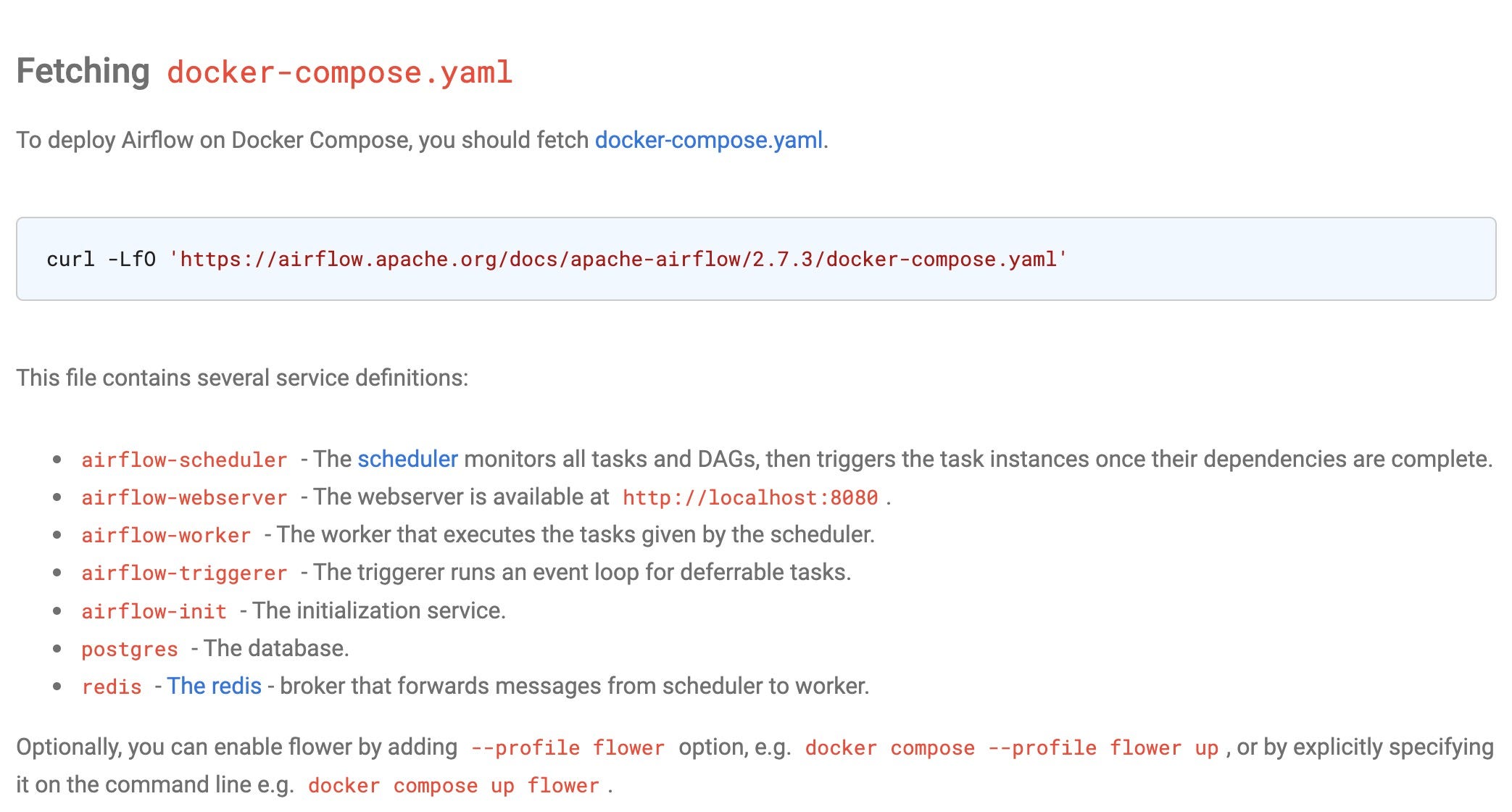
Task: Click the airflow.apache.org URL in the code block
Action: click(x=618, y=260)
